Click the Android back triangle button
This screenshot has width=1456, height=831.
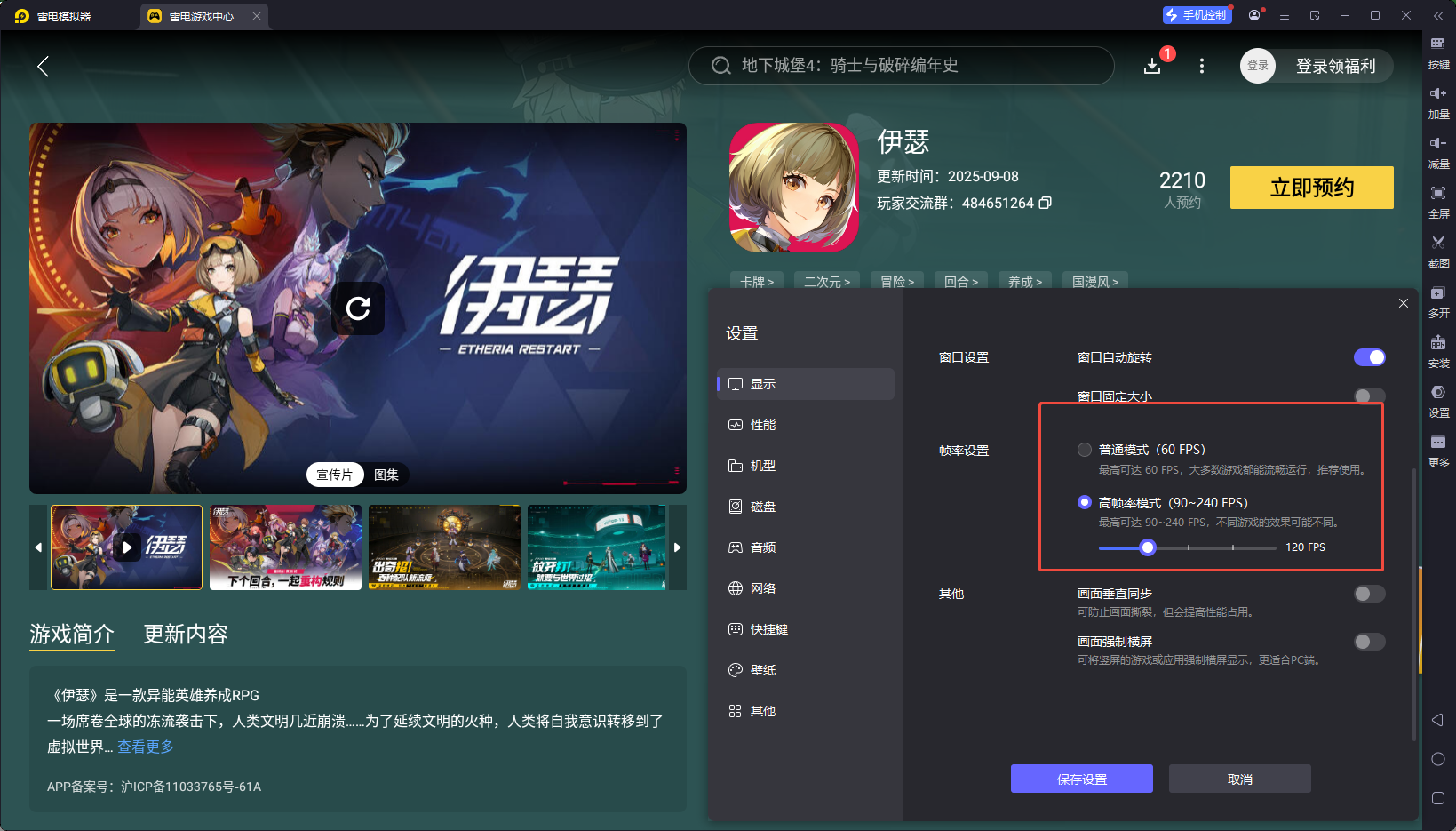1437,720
